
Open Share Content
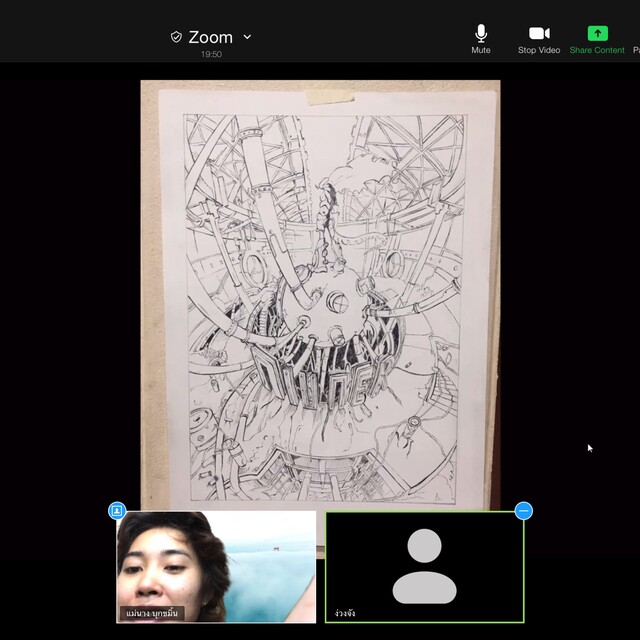coord(597,39)
